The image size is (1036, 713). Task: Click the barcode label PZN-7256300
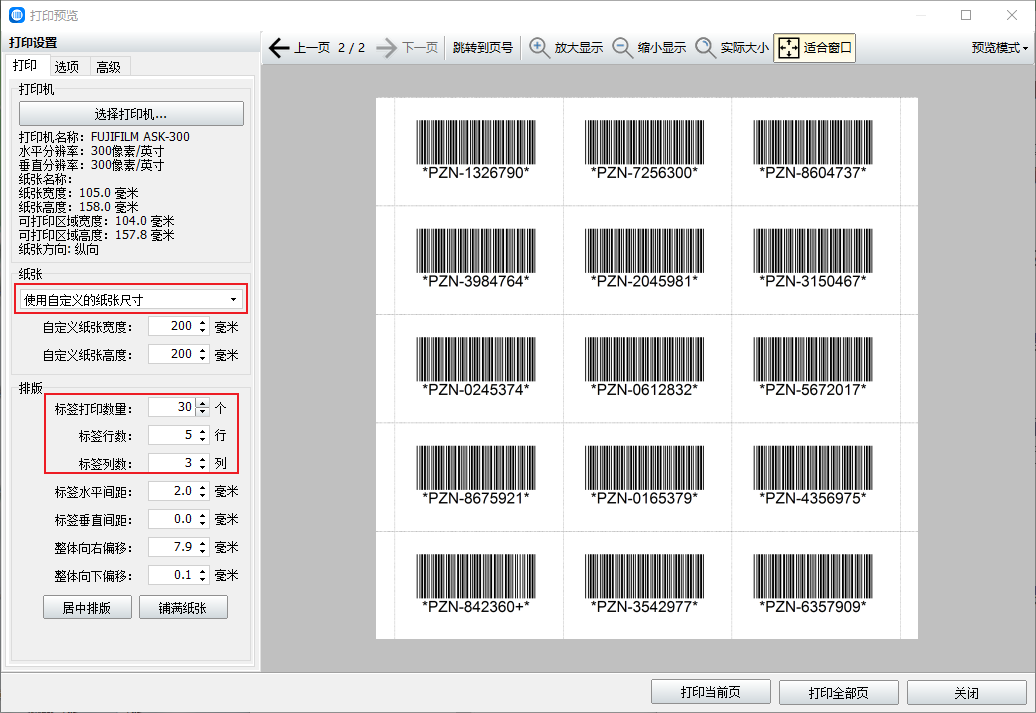[644, 150]
